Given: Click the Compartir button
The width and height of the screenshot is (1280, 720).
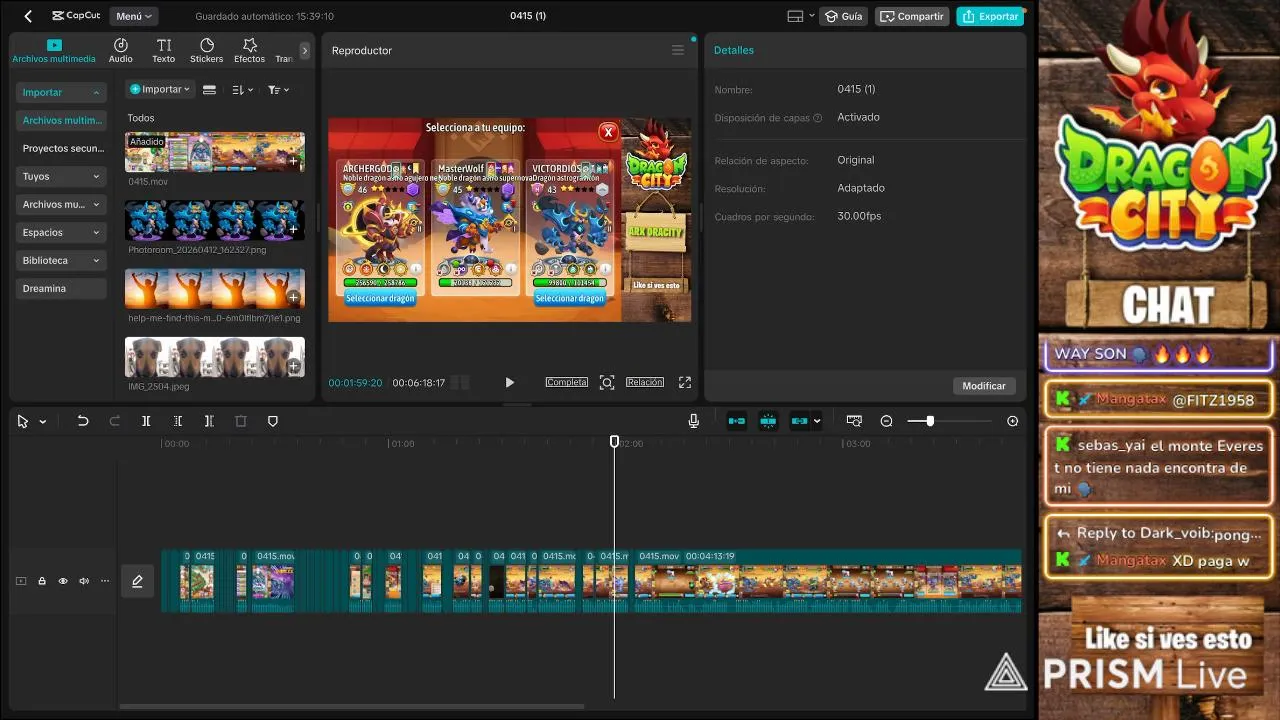Looking at the screenshot, I should 912,16.
